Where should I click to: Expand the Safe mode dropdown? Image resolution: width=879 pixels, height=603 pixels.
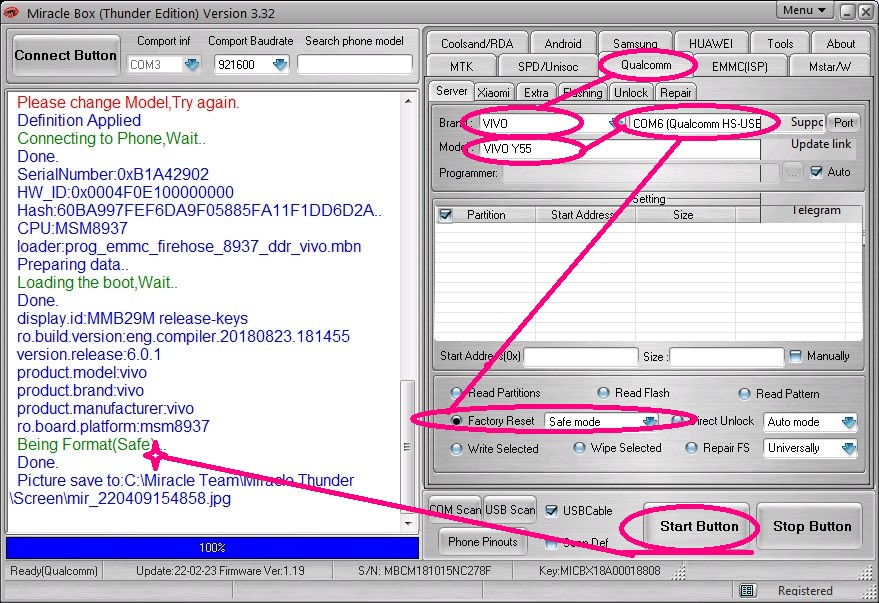click(649, 421)
